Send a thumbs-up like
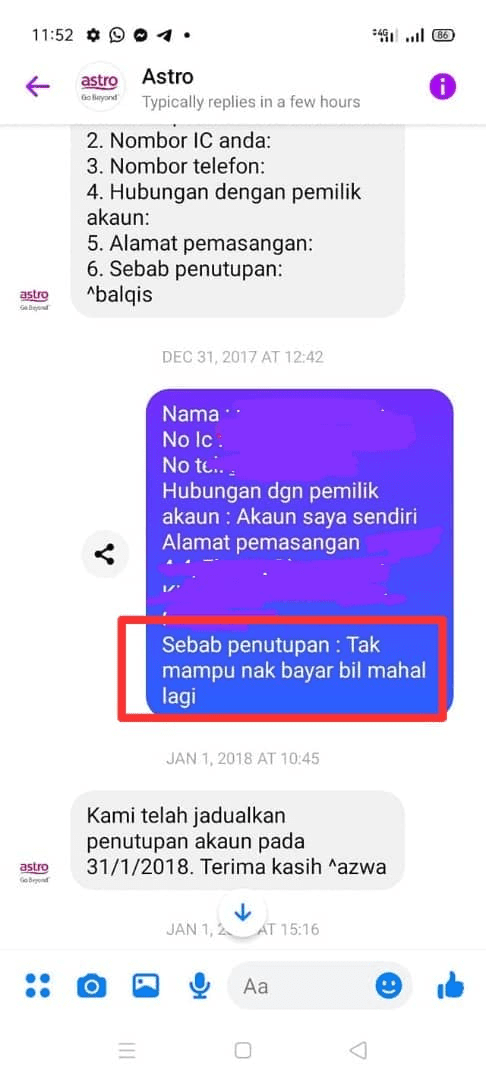 [x=450, y=986]
